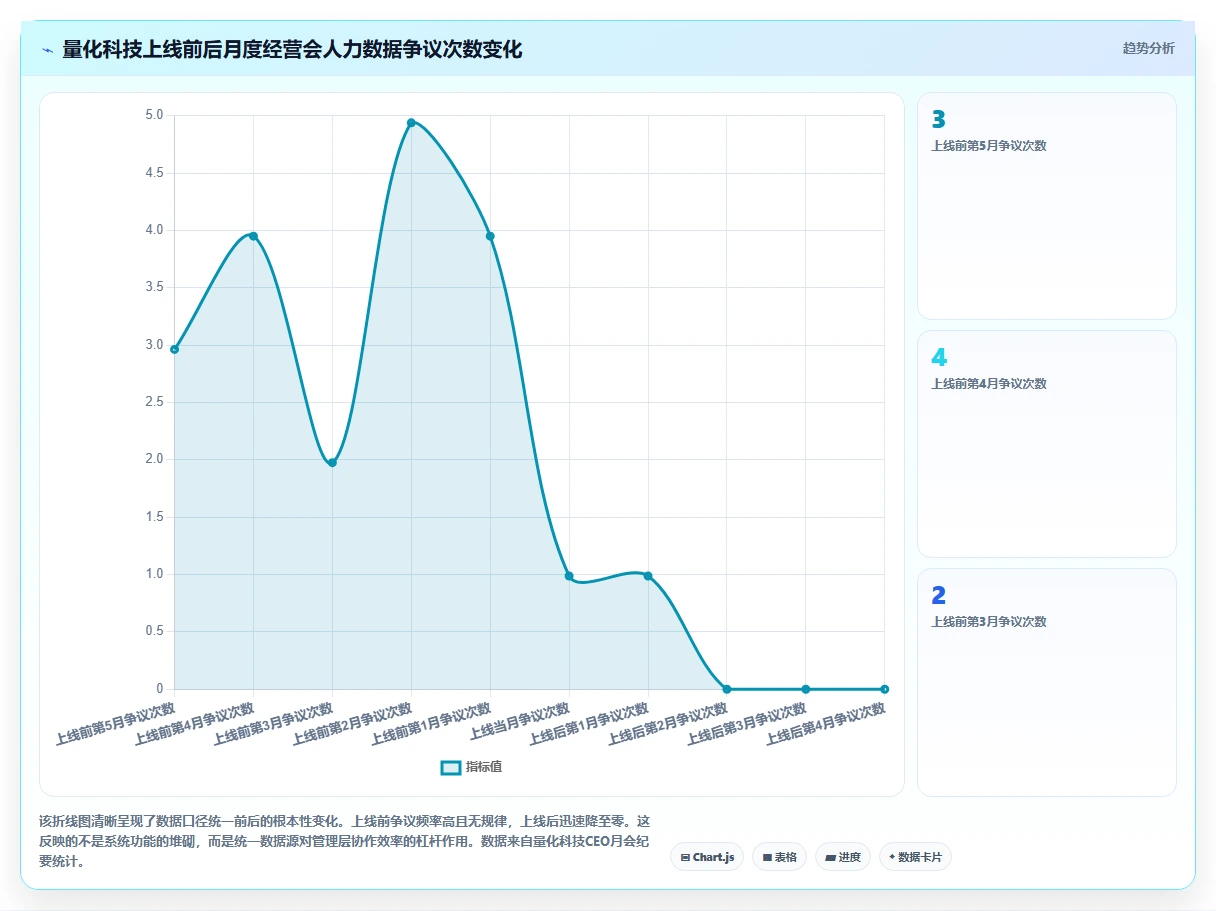Viewport: 1216px width, 911px height.
Task: Click card label 上线前第4月争议次数
Action: point(989,384)
